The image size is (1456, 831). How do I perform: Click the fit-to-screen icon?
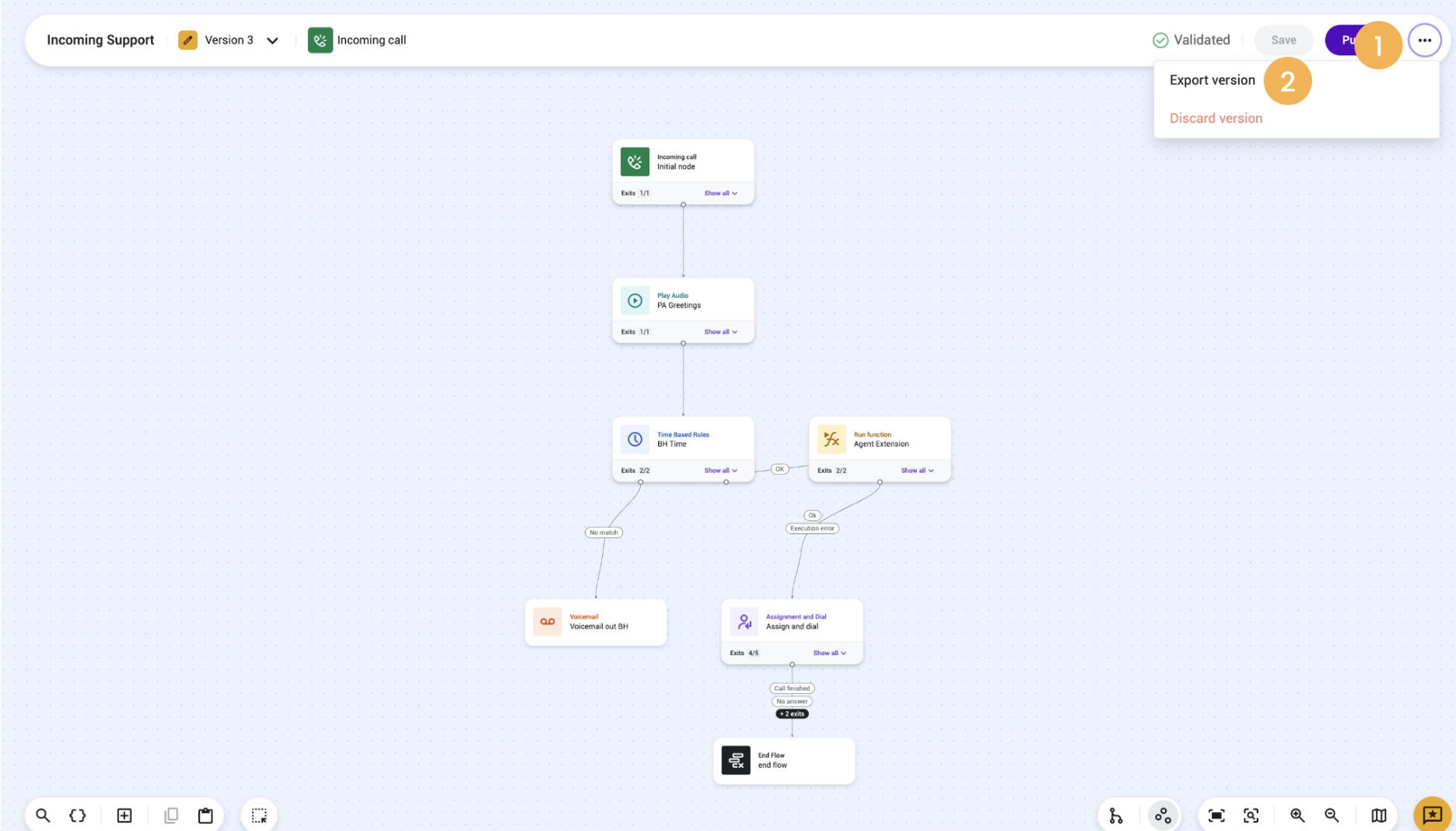[x=1216, y=815]
